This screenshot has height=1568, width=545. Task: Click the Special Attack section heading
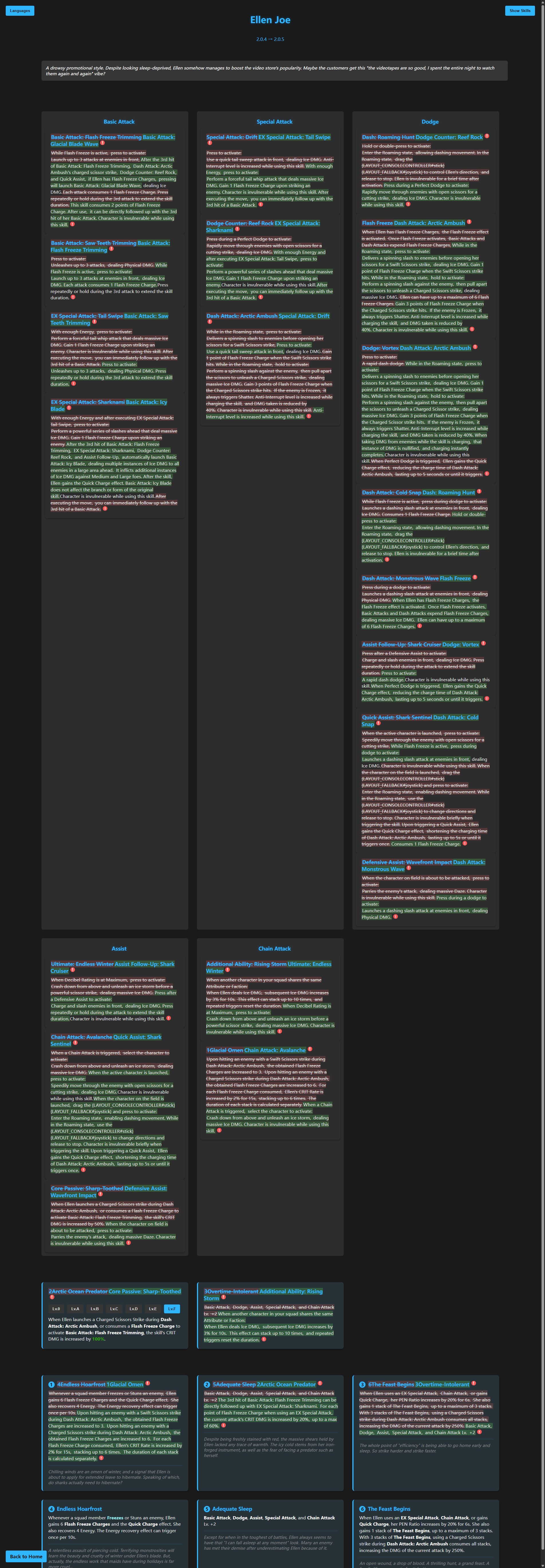(x=275, y=122)
